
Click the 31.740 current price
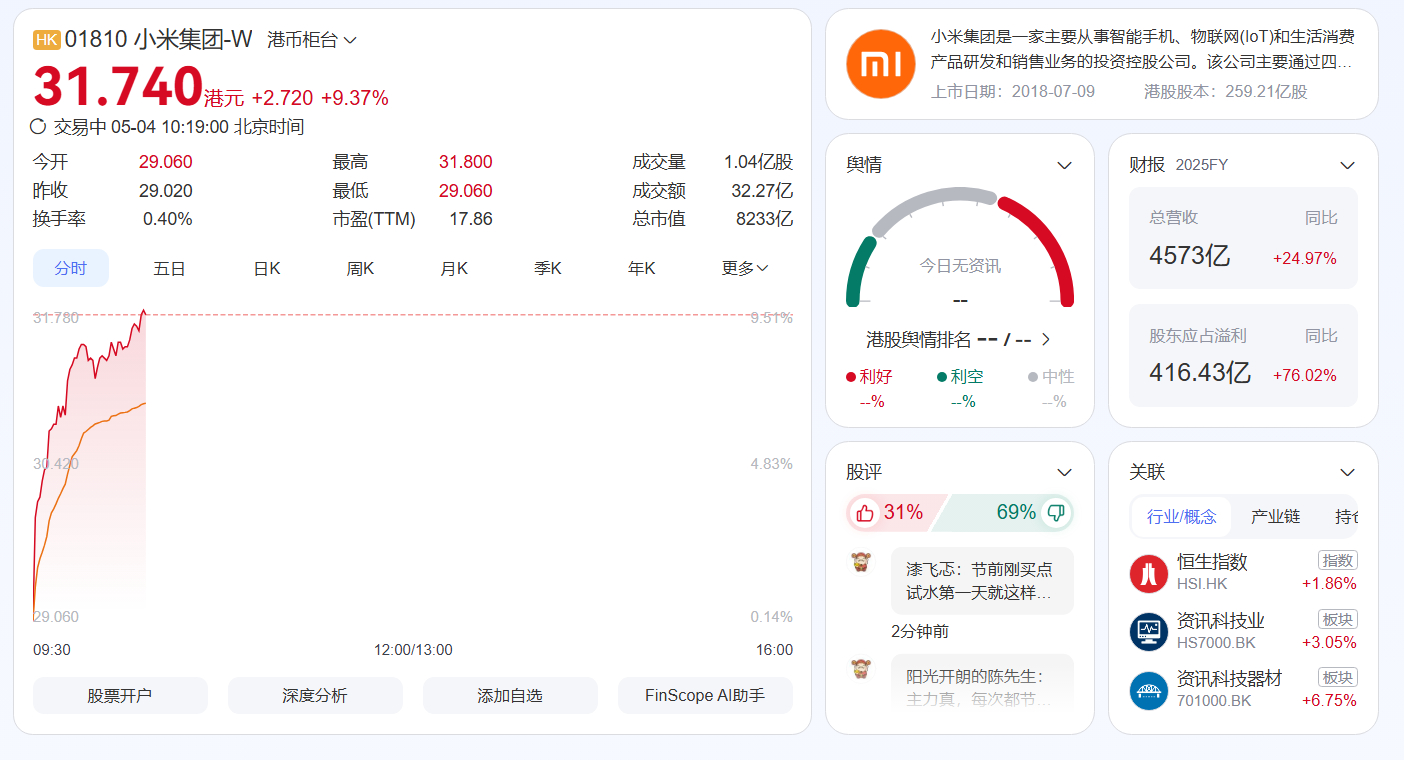118,86
